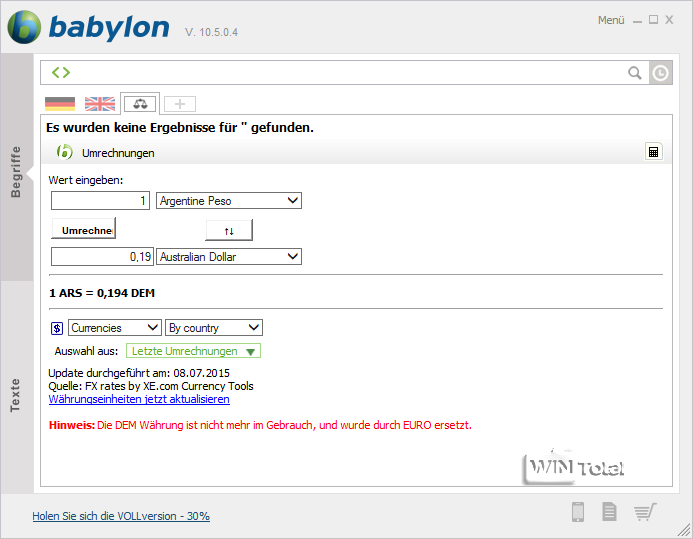The height and width of the screenshot is (539, 693).
Task: Close the Babylon window
Action: 669,20
